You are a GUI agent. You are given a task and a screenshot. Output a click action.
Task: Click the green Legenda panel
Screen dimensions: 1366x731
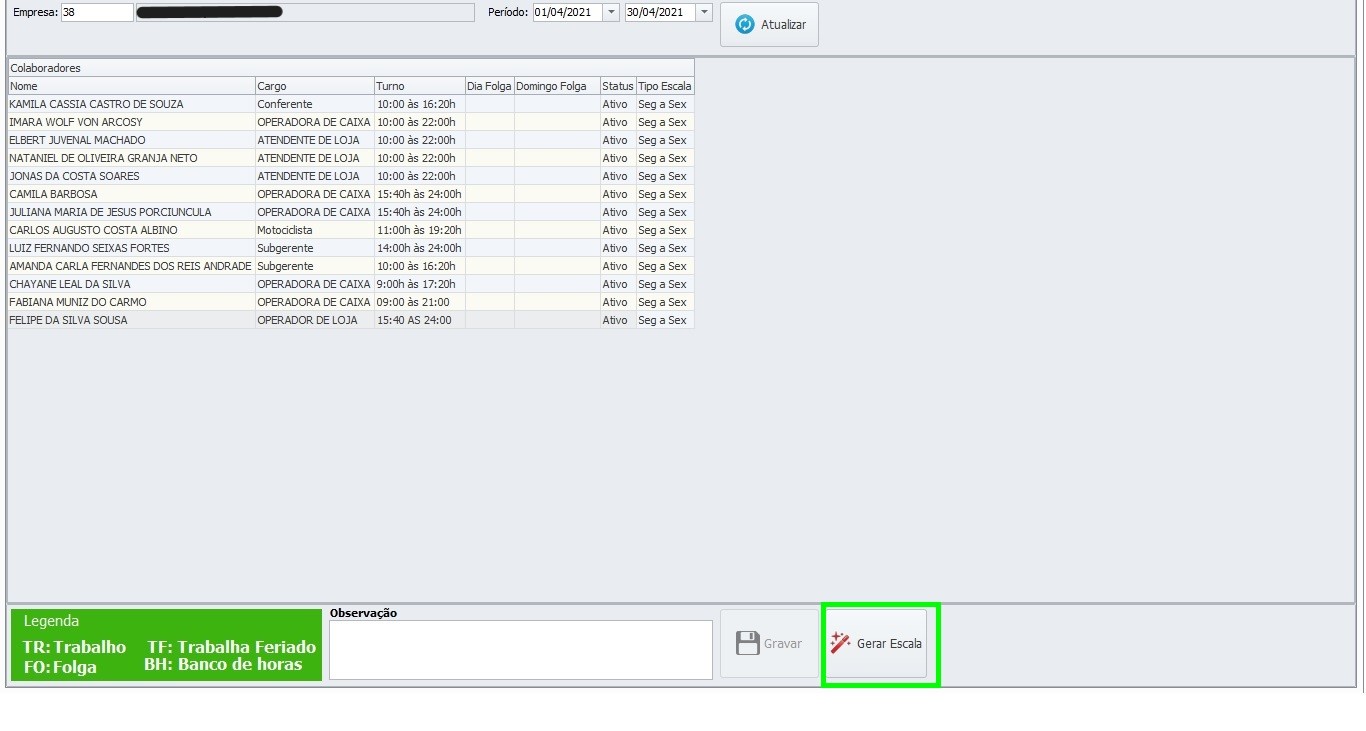pos(166,645)
